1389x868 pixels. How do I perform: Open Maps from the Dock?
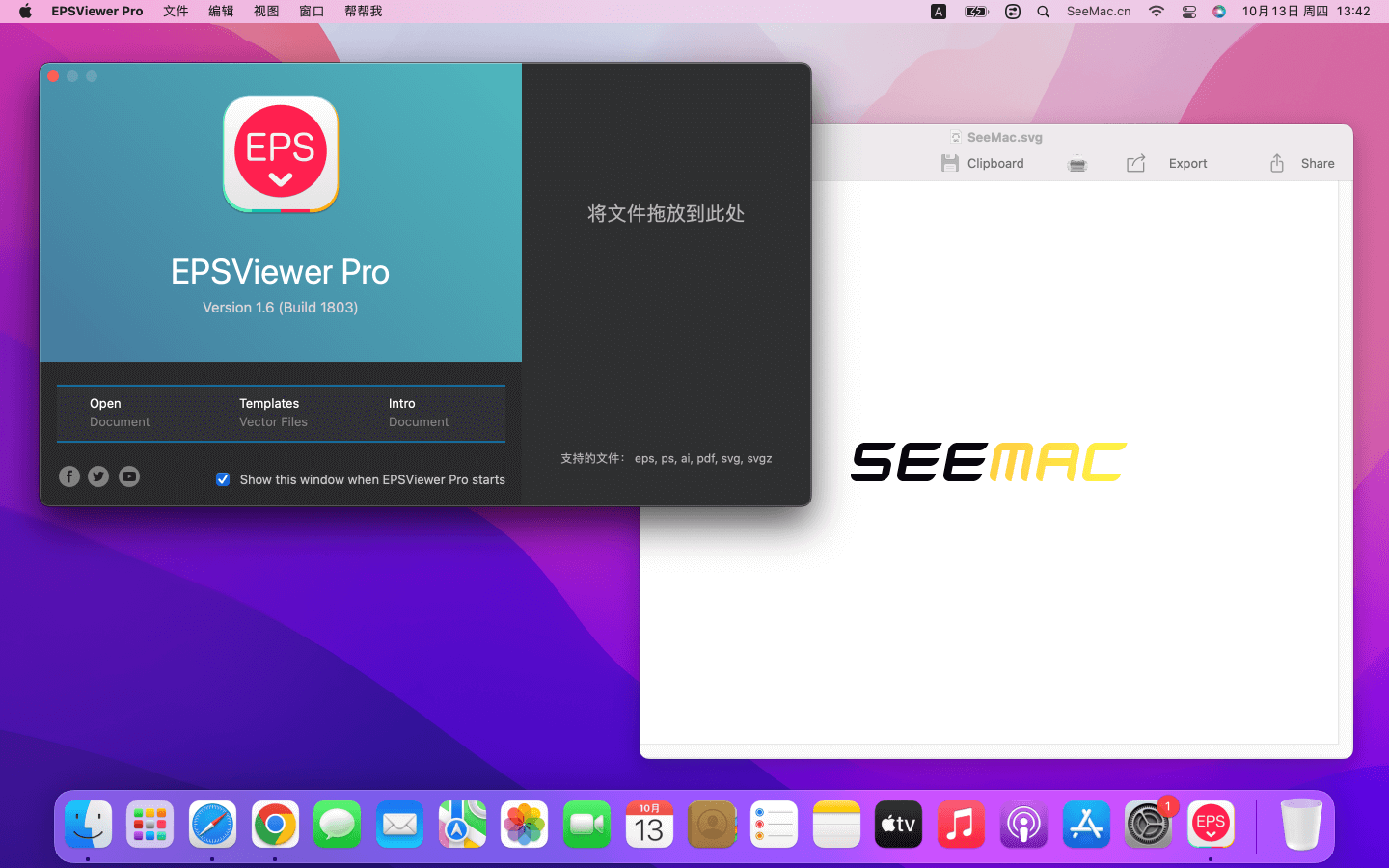462,825
